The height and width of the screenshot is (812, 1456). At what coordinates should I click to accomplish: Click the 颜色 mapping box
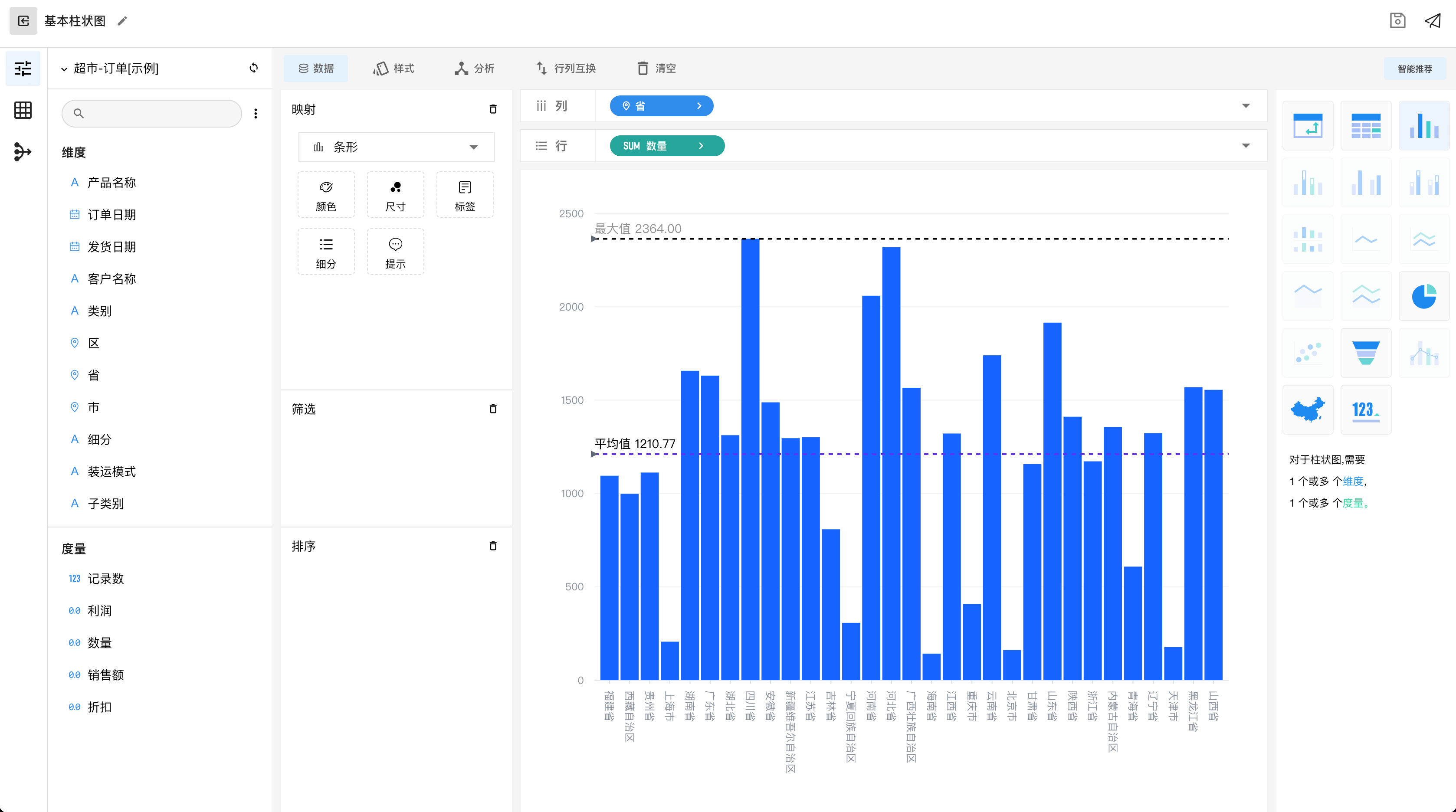[326, 195]
